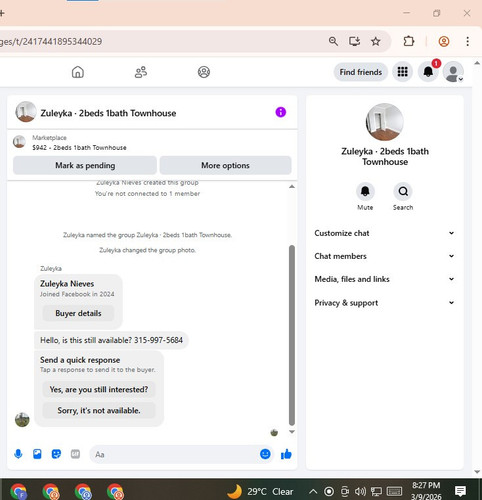
Task: Open the browser Extensions puzzle icon
Action: [409, 41]
